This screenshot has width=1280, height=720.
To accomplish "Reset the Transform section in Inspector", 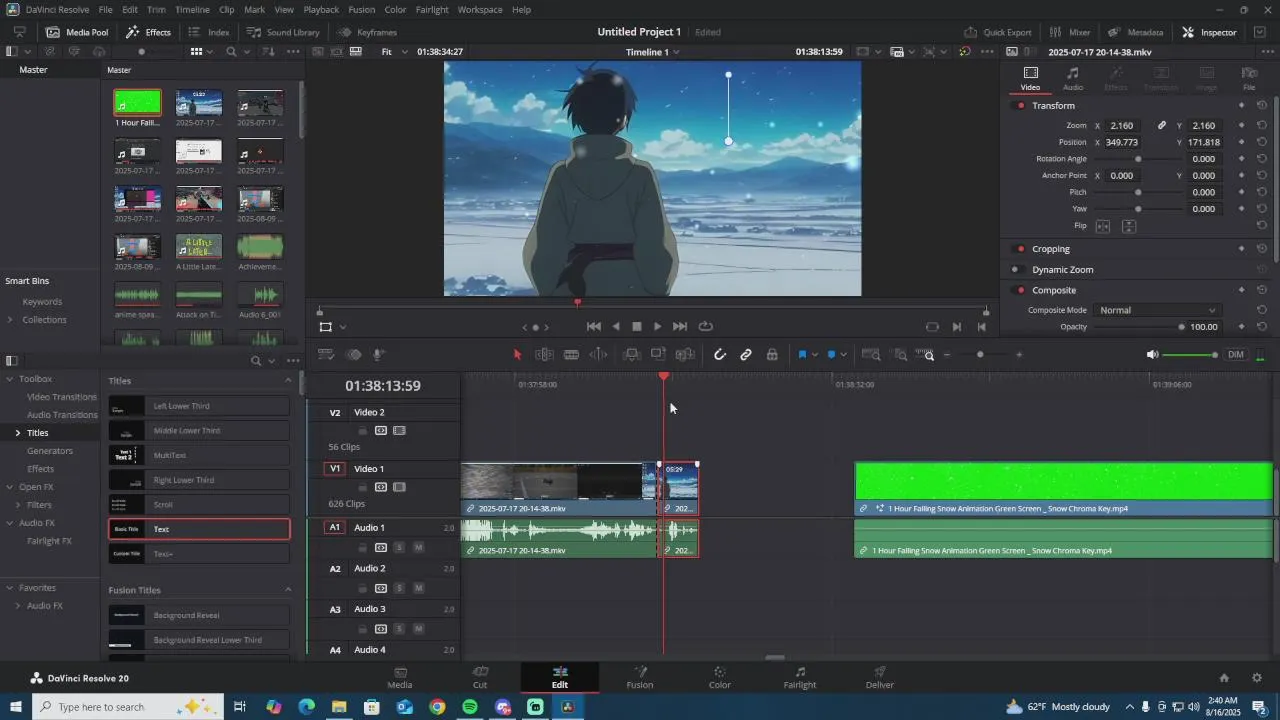I will 1262,105.
